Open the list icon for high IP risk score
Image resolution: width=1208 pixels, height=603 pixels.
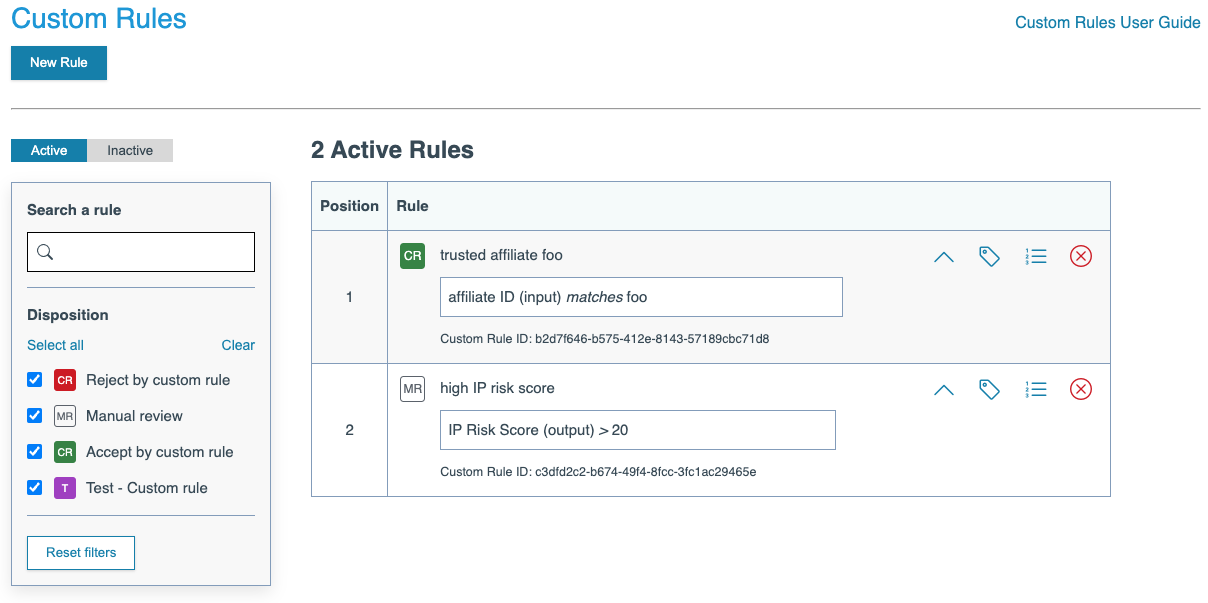[1036, 390]
